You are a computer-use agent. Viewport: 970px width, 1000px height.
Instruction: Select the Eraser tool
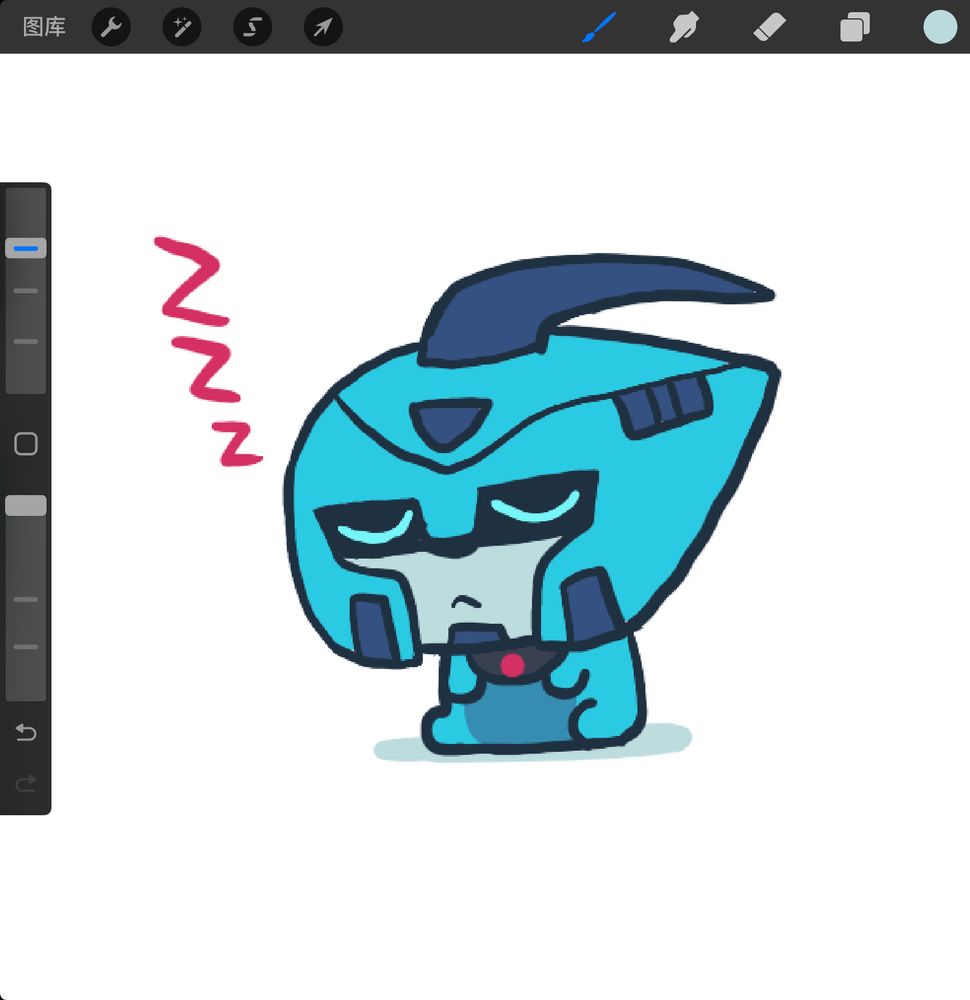pos(770,27)
